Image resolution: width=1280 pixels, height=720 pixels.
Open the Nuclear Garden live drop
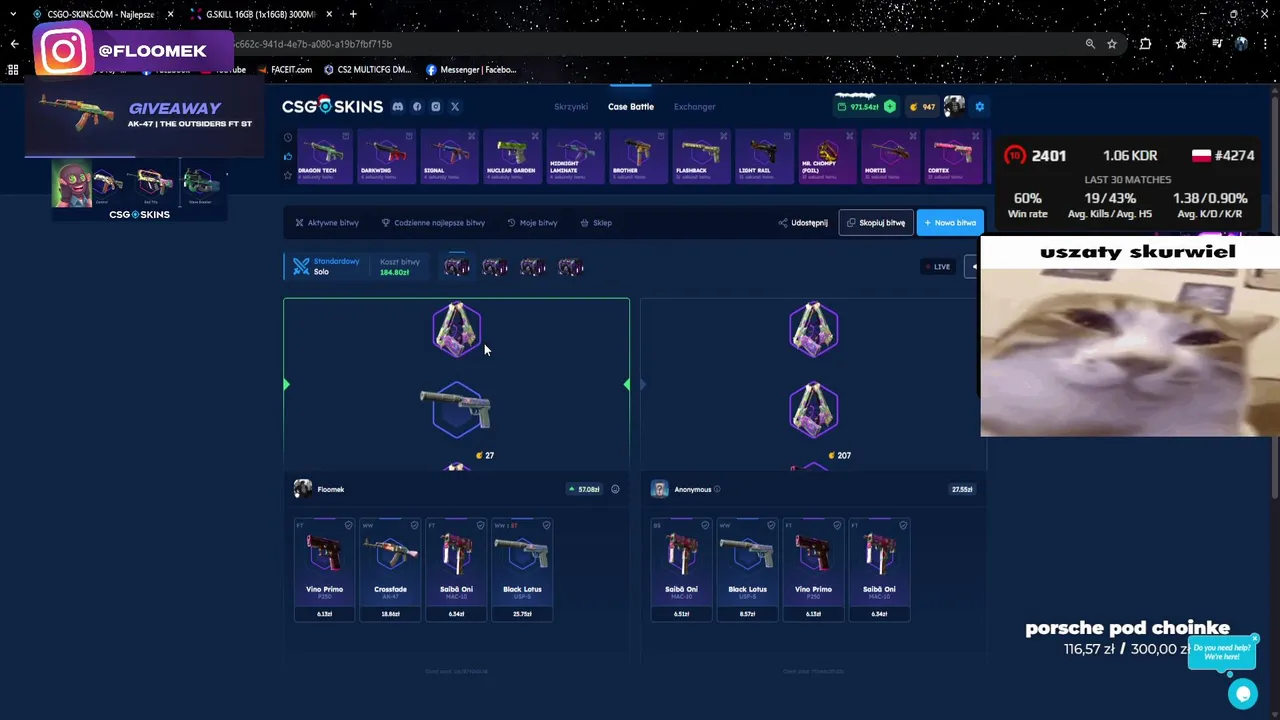512,156
